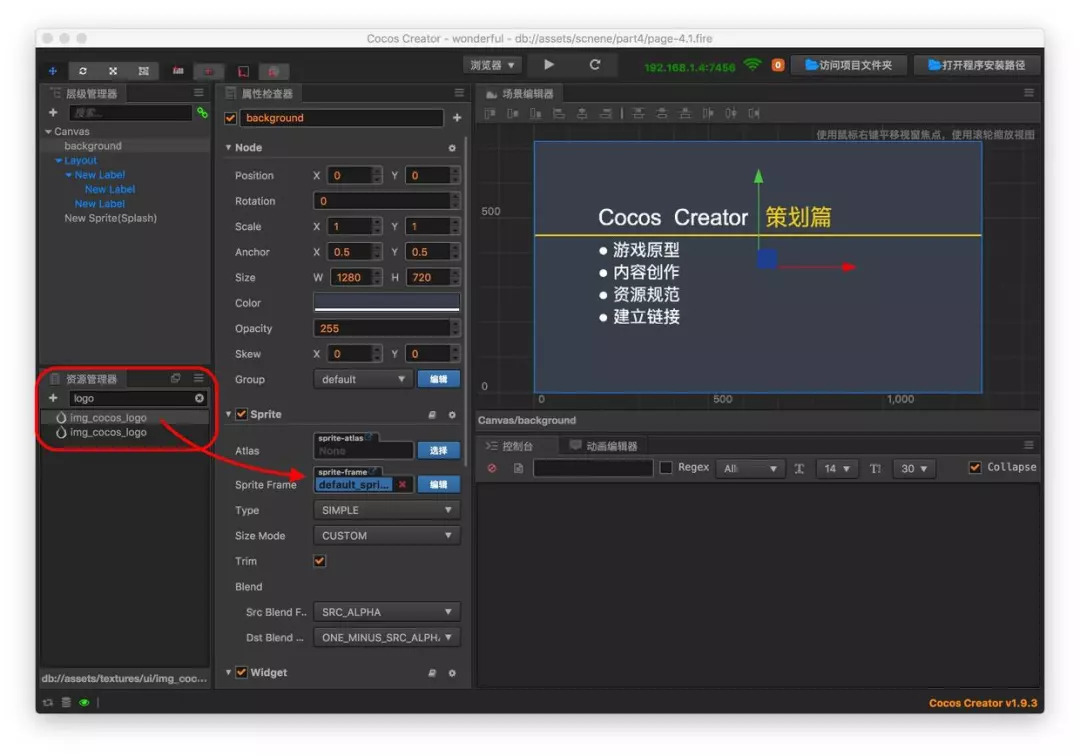The image size is (1080, 756).
Task: Toggle the Trim checkbox
Action: tap(320, 561)
